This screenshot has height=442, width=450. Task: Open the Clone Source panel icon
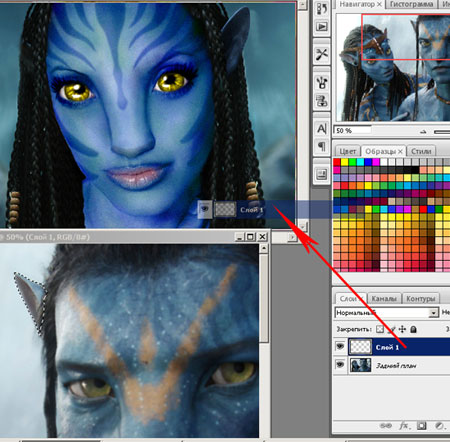tap(322, 100)
